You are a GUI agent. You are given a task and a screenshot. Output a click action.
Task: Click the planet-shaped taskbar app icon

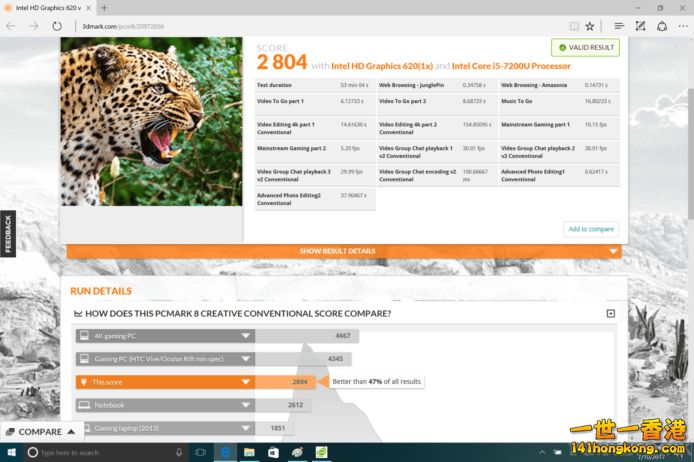pyautogui.click(x=297, y=452)
